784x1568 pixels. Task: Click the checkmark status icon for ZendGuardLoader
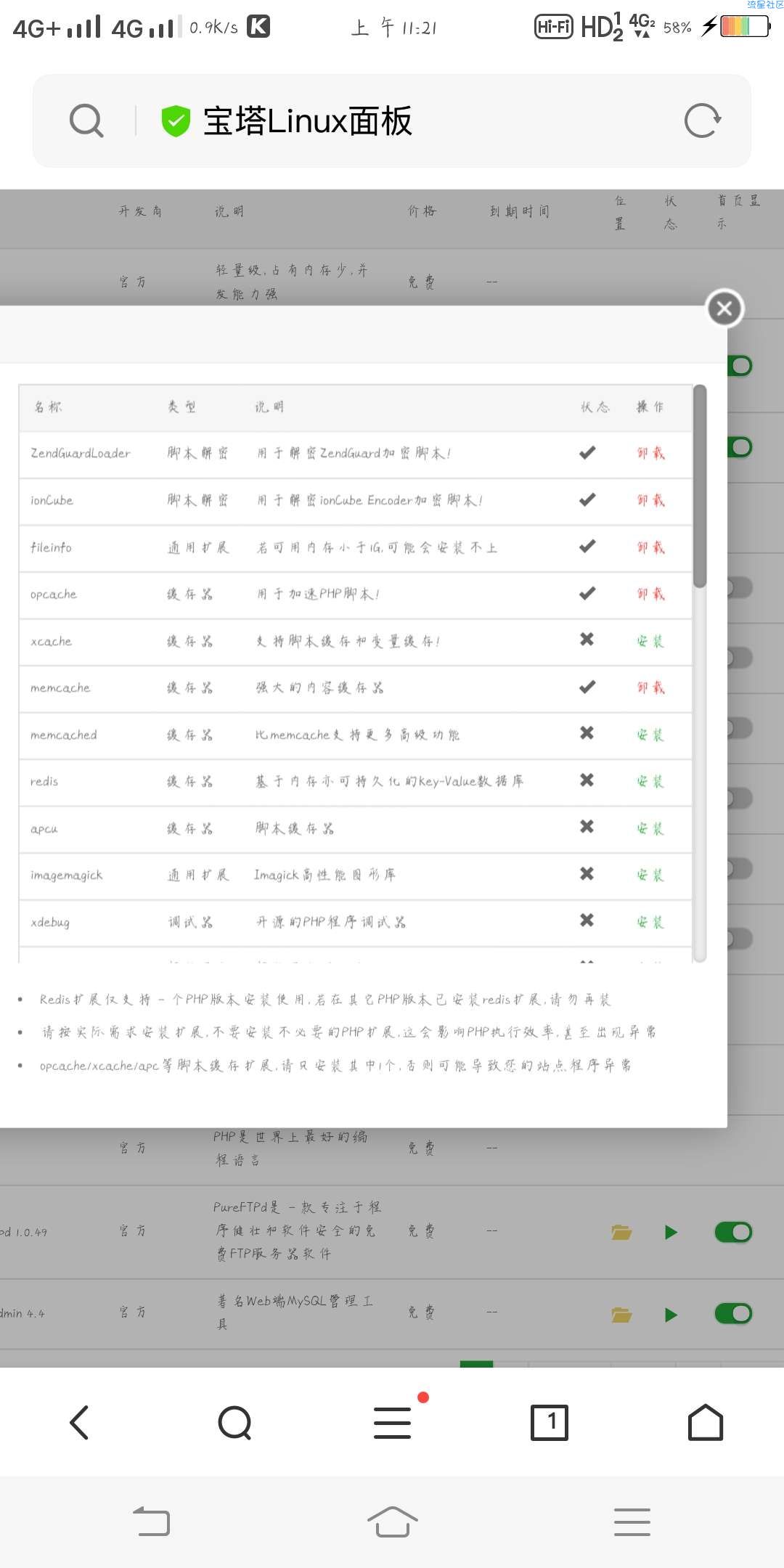[x=587, y=453]
